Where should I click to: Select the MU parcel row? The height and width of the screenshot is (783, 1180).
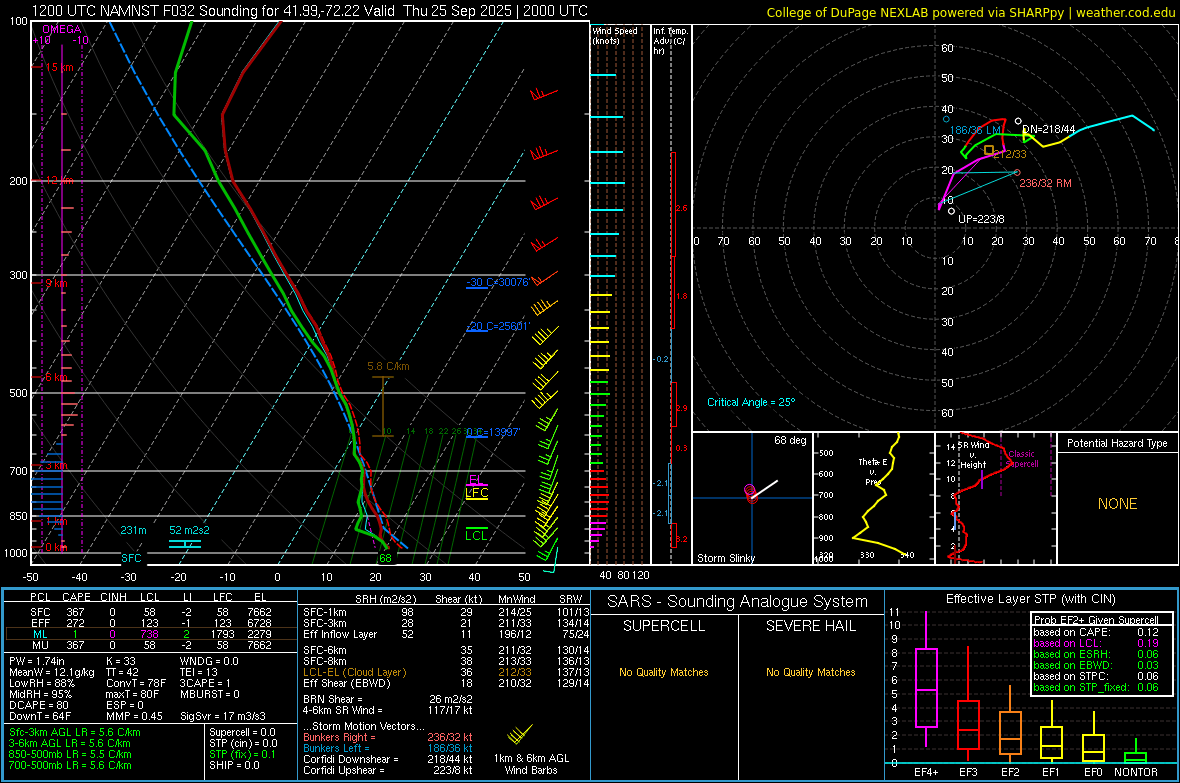[x=151, y=645]
